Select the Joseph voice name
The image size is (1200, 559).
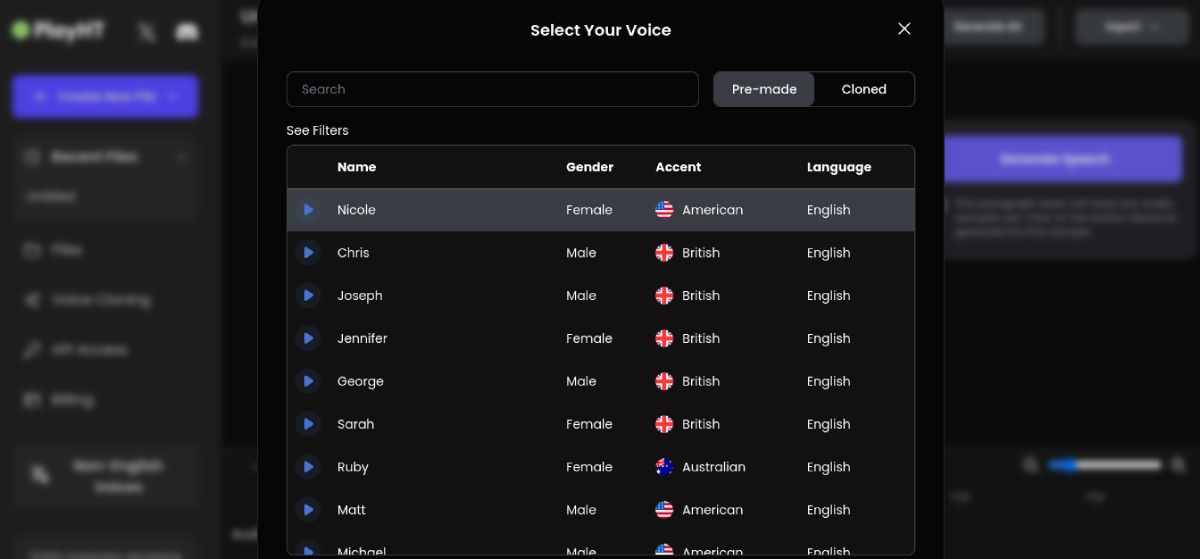(360, 296)
